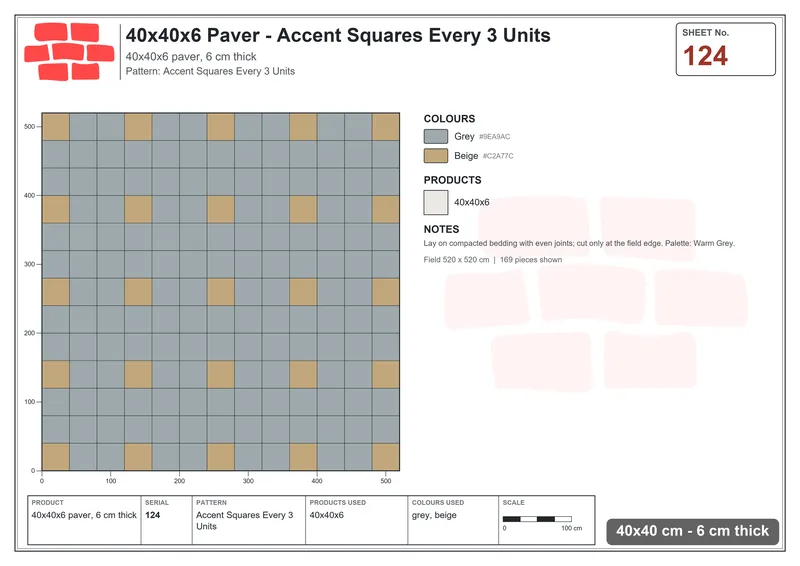Click the red brick logo in header
The width and height of the screenshot is (800, 566).
(69, 52)
